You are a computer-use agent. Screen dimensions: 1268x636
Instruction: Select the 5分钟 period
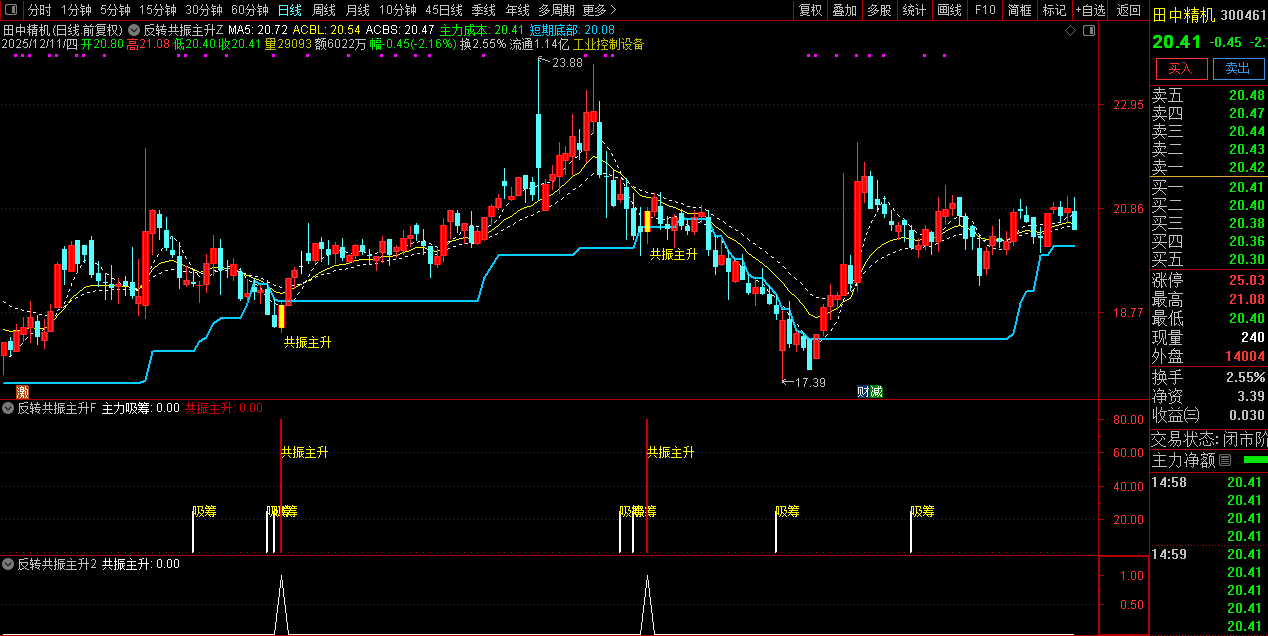[115, 10]
